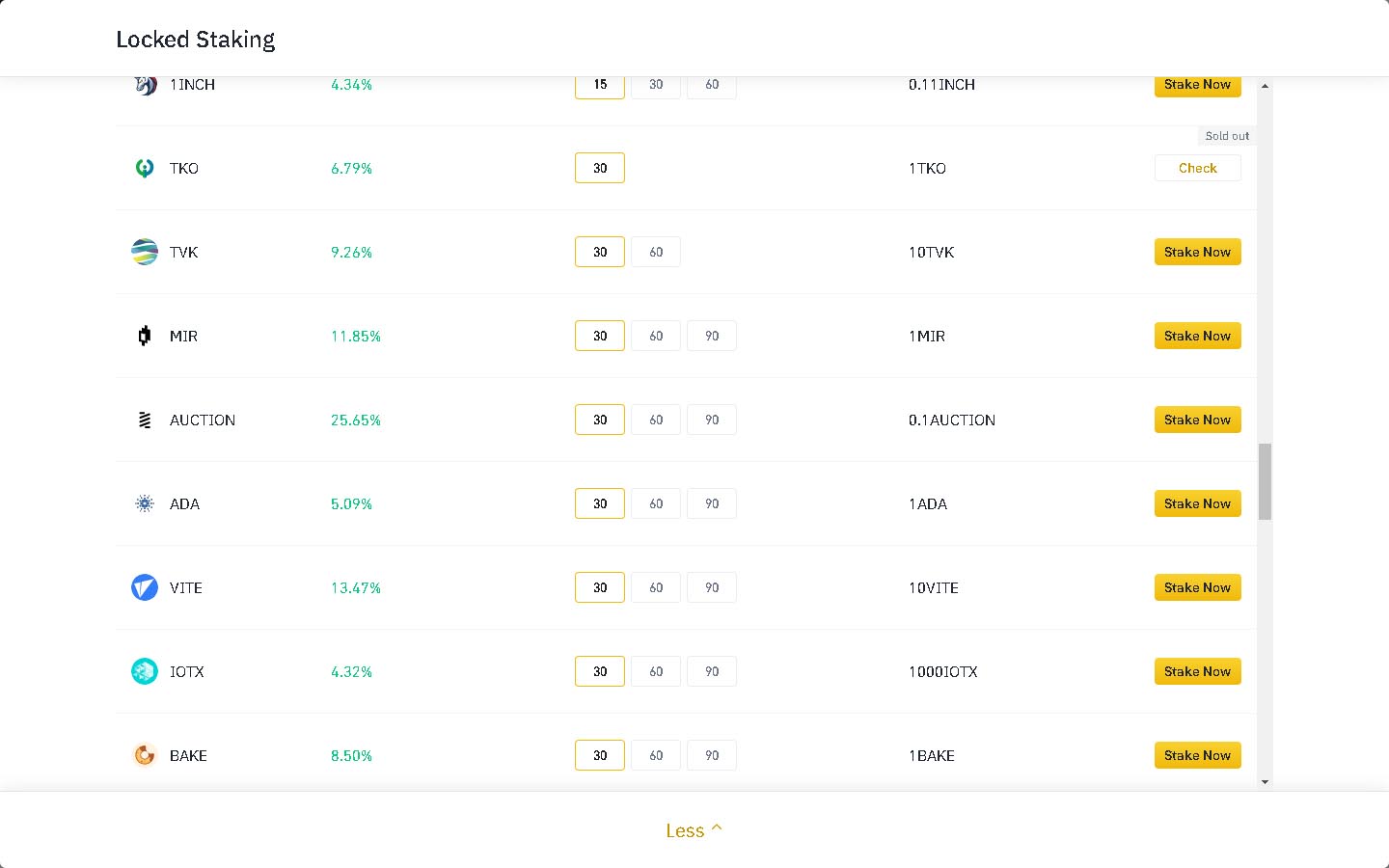
Task: Click the IOTX 4.32% rate
Action: pos(351,672)
